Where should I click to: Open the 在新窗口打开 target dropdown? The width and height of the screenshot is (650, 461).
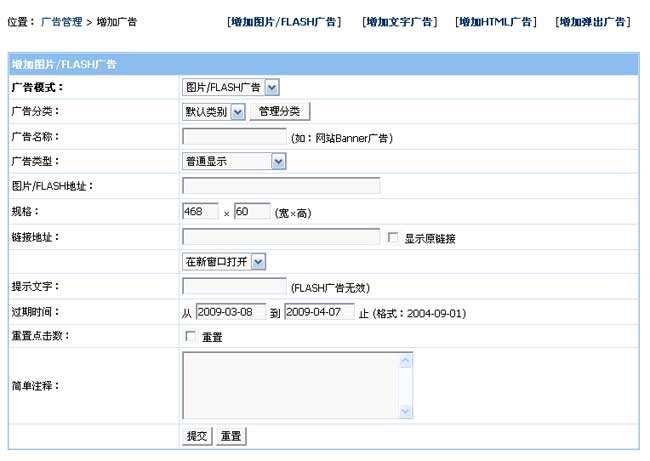[224, 261]
